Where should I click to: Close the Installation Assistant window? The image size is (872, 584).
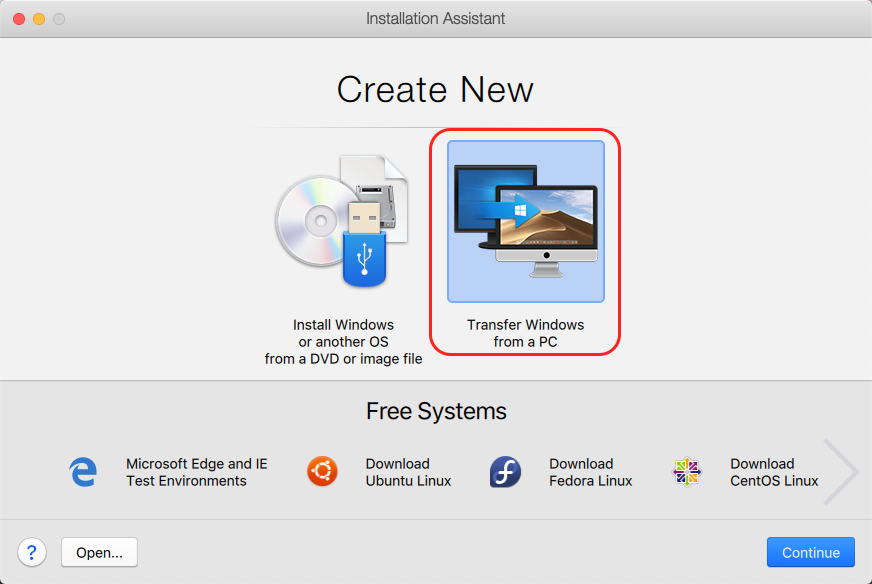coord(19,19)
